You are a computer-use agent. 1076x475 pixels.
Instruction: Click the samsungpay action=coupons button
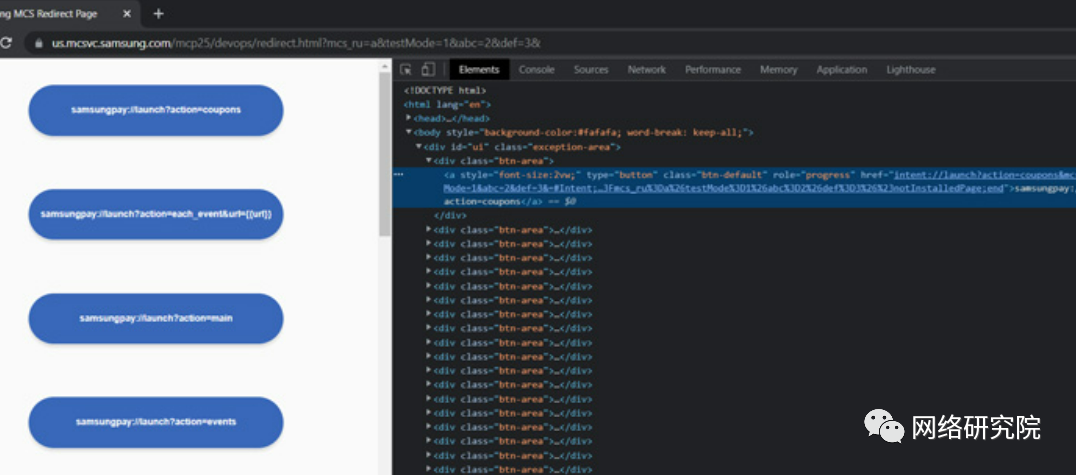point(156,110)
